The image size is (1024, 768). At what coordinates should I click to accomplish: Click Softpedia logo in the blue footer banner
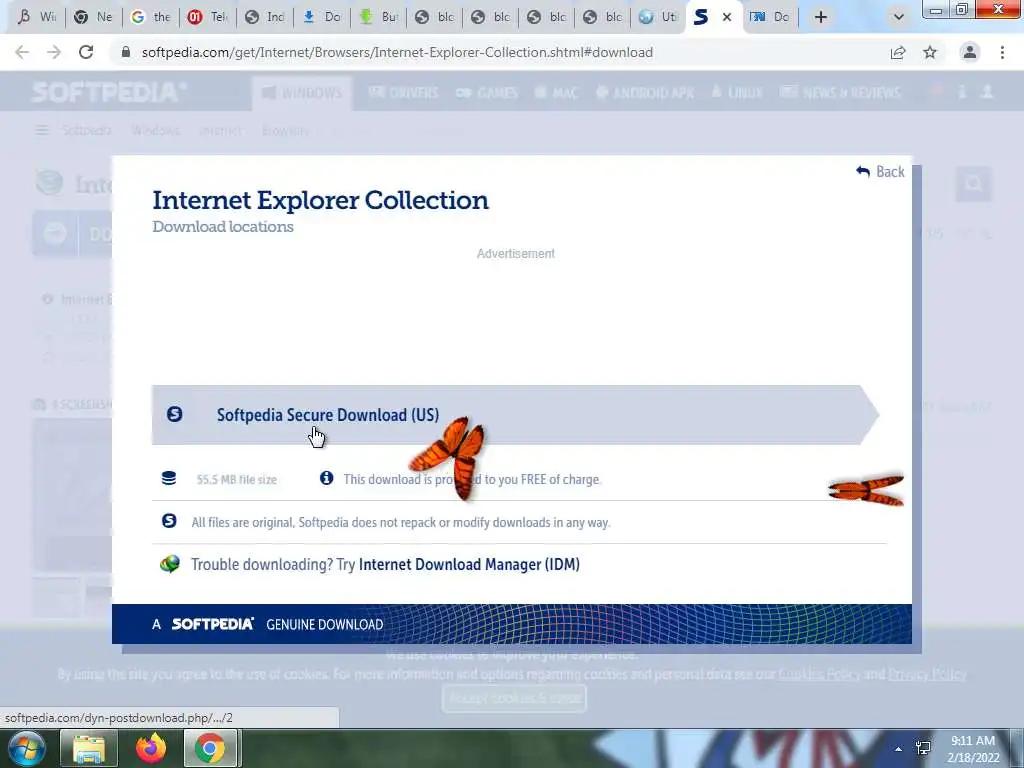(213, 624)
